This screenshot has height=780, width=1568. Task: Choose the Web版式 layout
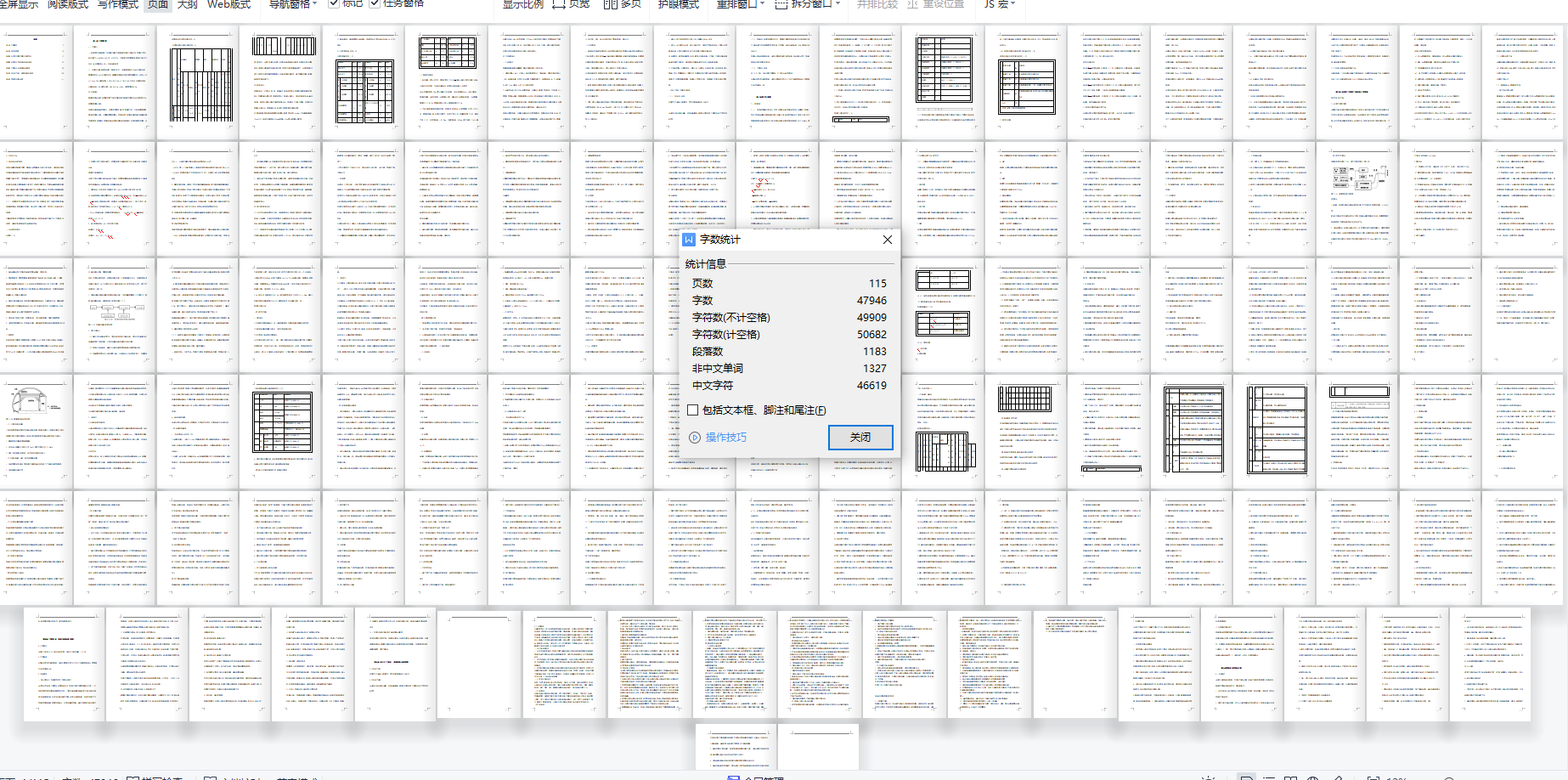[228, 4]
